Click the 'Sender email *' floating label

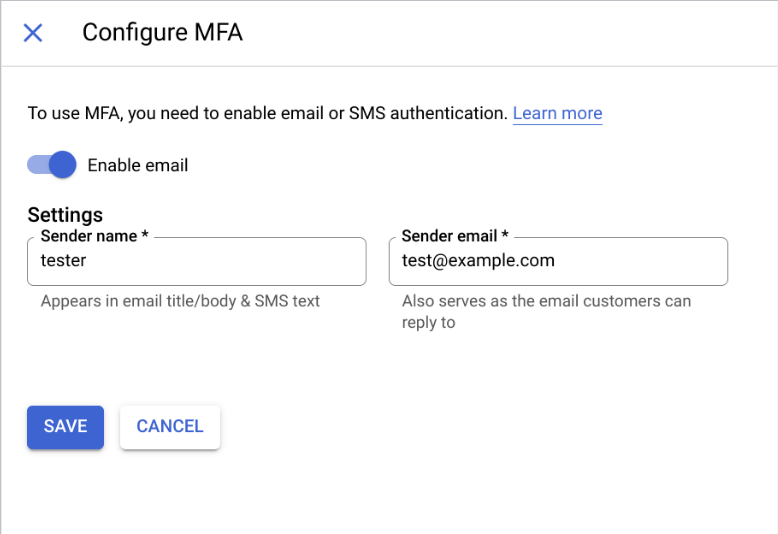coord(455,237)
